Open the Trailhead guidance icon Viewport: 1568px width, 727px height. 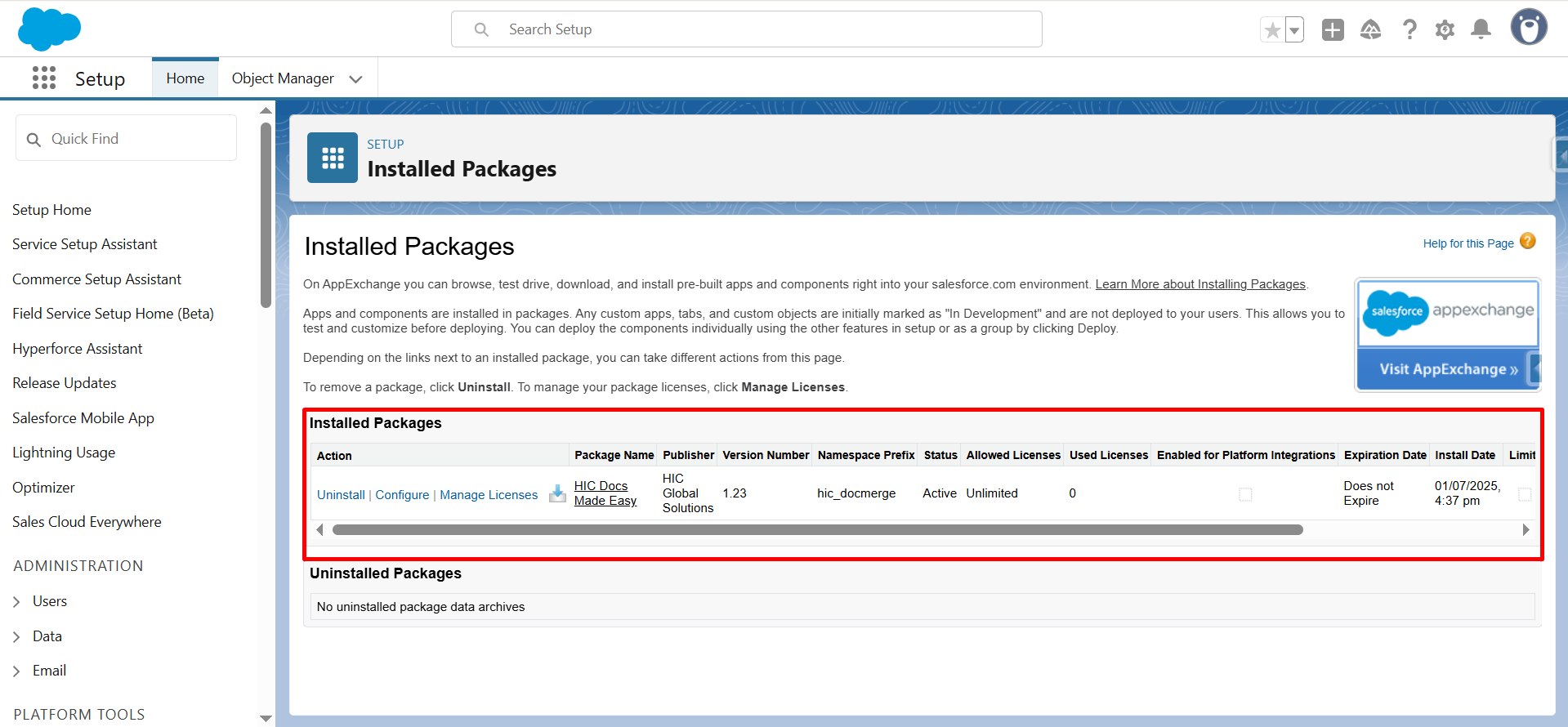[x=1370, y=29]
